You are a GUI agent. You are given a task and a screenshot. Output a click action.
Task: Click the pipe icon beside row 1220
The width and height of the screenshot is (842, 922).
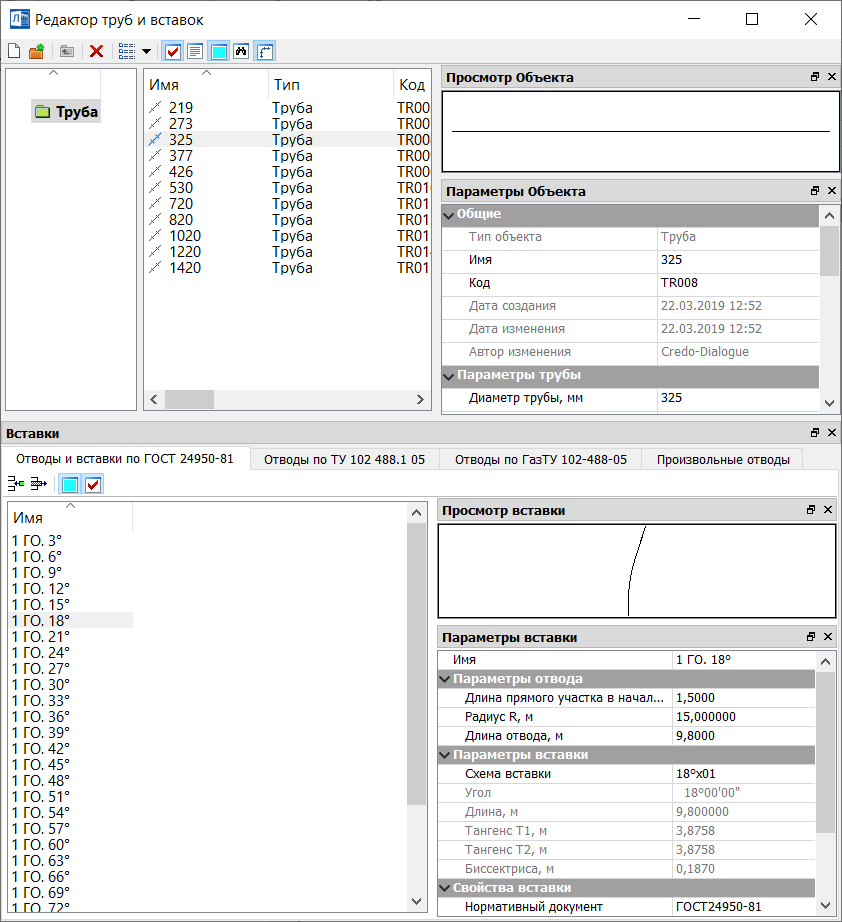pos(155,252)
